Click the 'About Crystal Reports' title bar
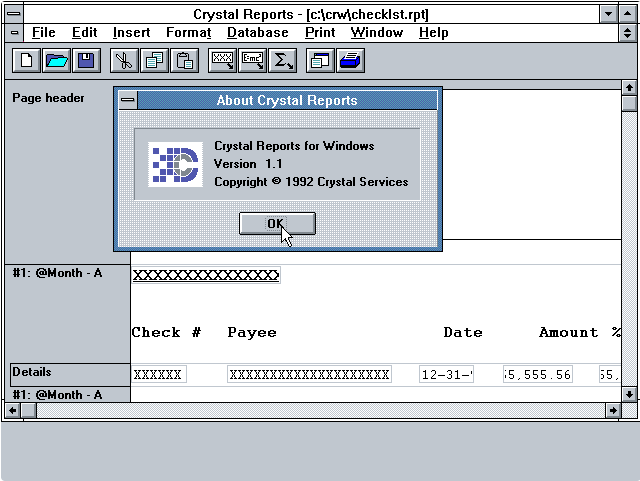This screenshot has height=481, width=640. click(x=287, y=100)
